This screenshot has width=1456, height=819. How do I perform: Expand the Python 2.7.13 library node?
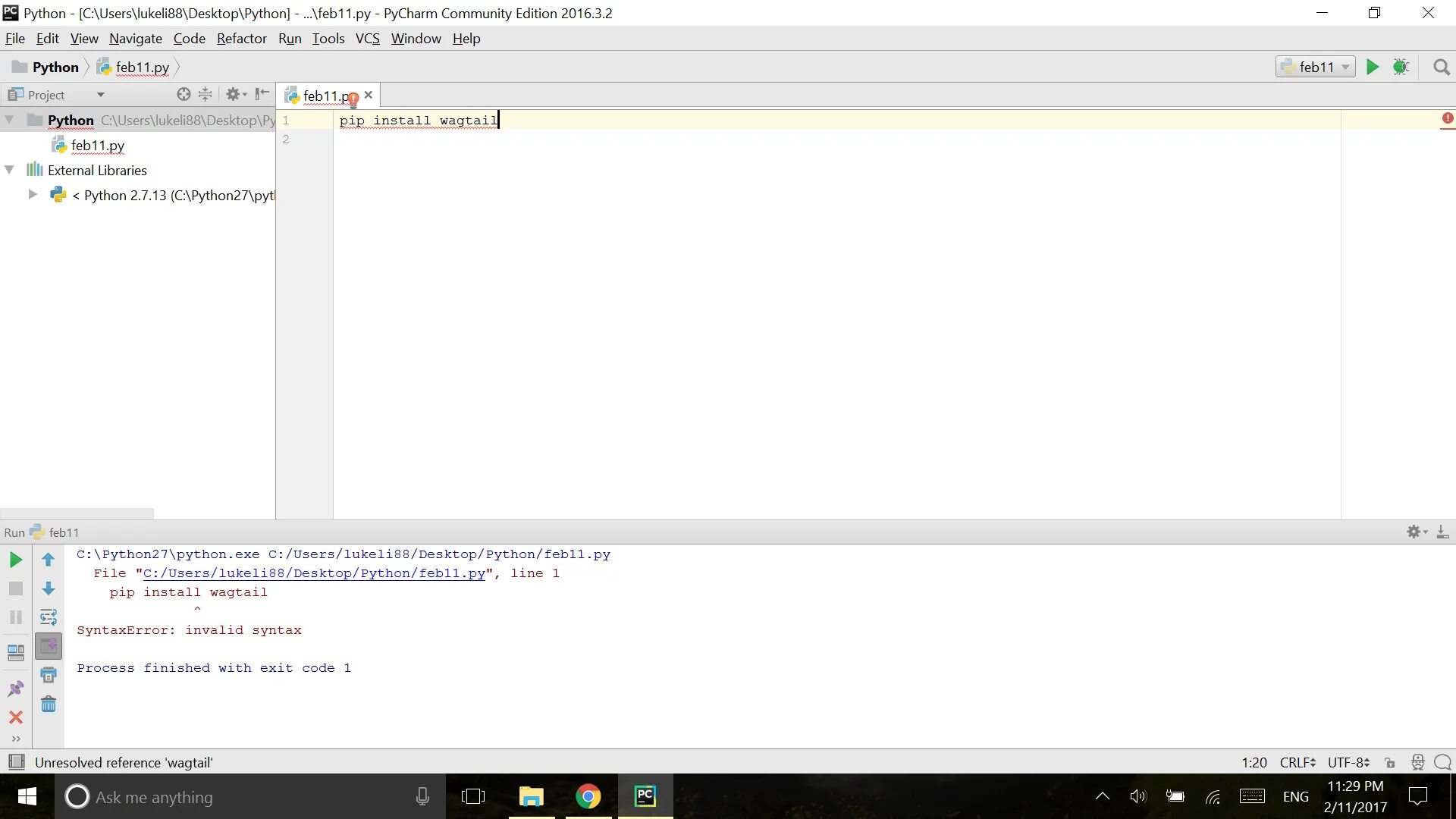point(33,195)
